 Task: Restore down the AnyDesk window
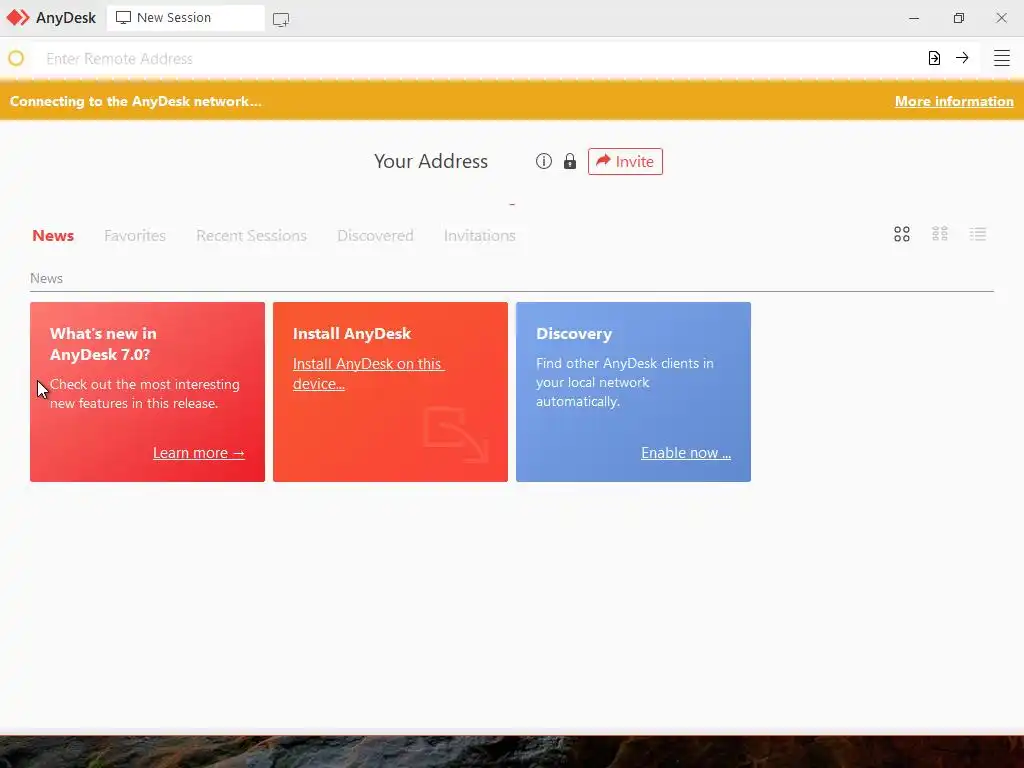pos(958,18)
